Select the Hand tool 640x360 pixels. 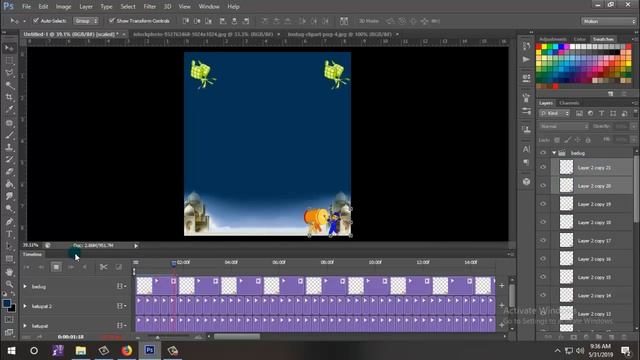coord(9,272)
